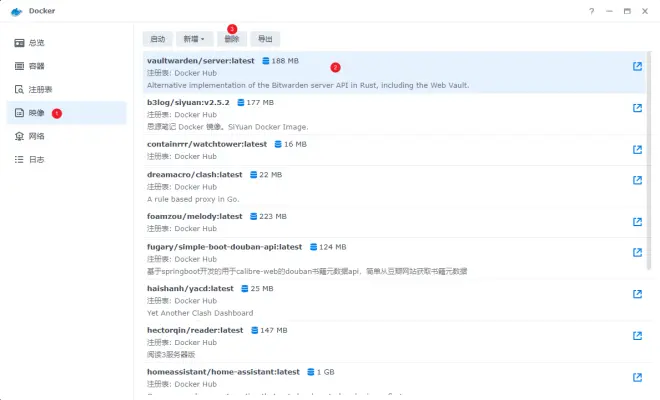Select the homeassistant/home-assistant:latest image name

click(x=223, y=372)
